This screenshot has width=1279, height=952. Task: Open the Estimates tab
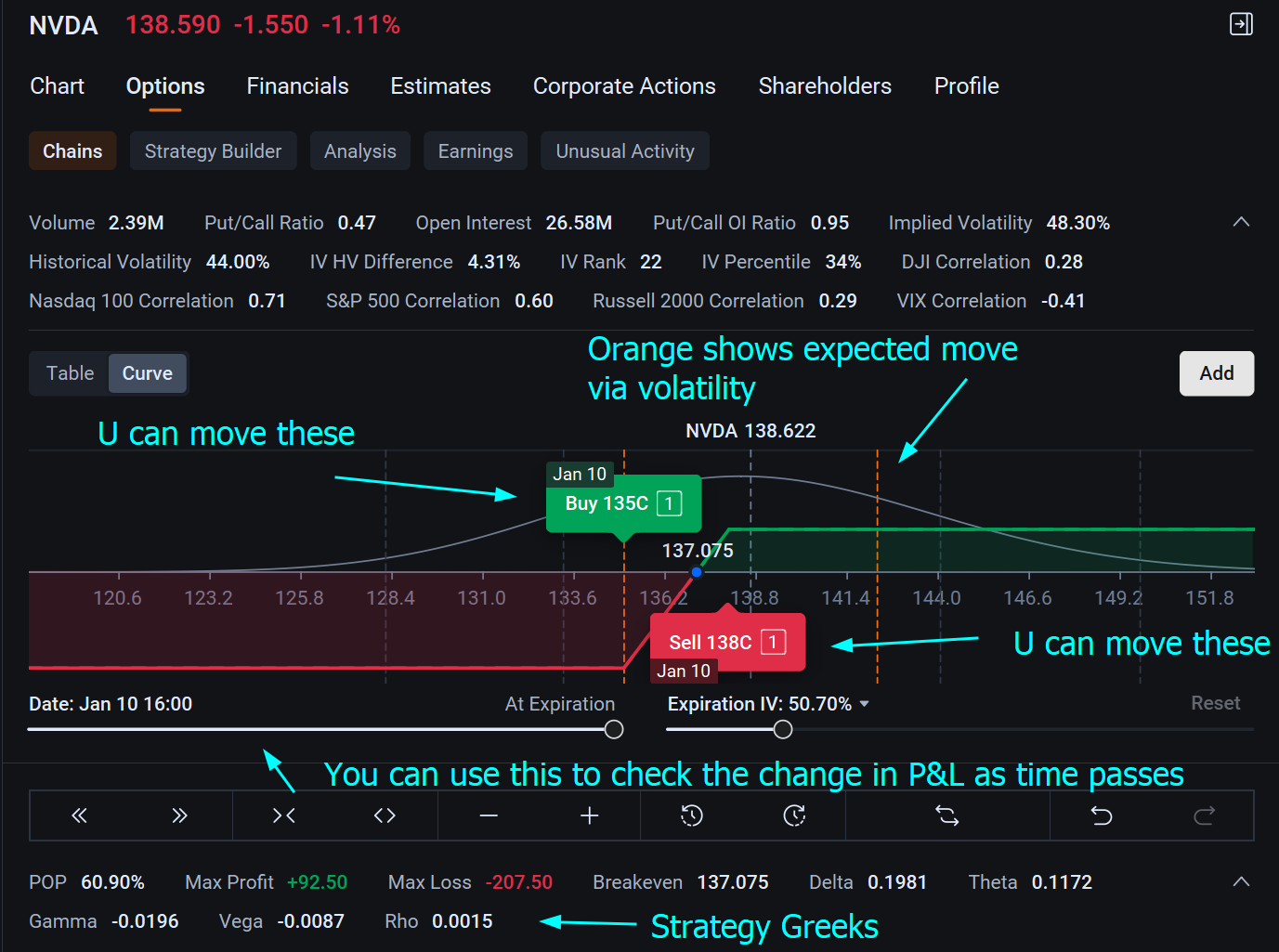point(440,86)
